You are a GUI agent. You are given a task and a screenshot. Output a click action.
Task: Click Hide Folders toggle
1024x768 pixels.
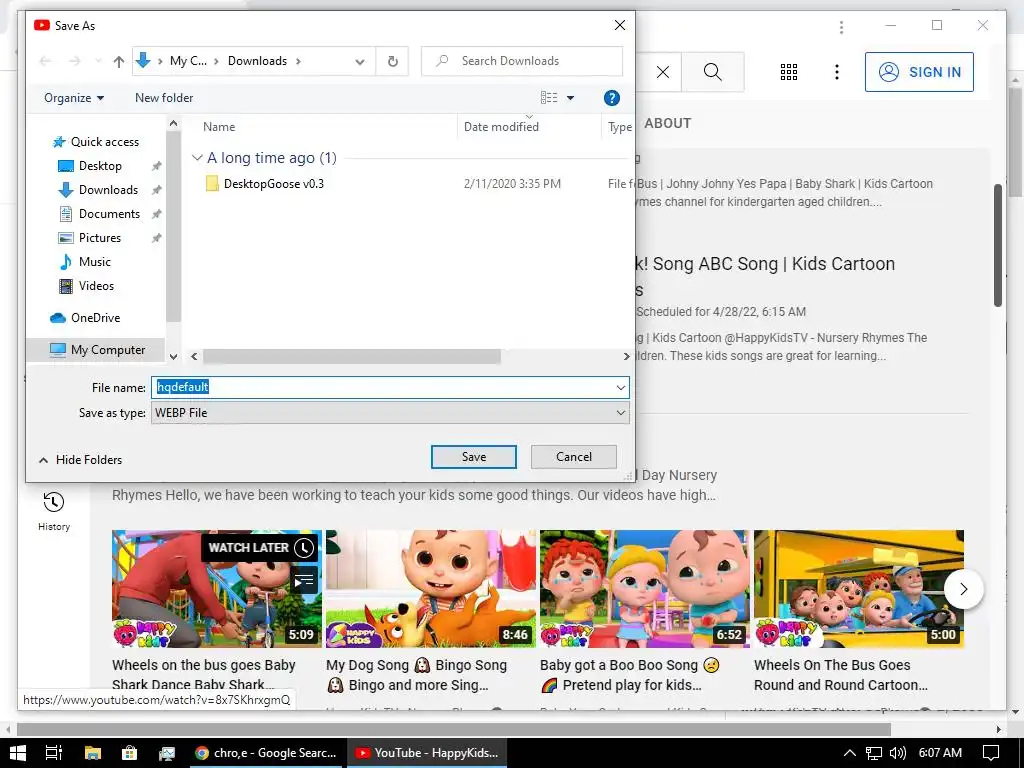coord(80,460)
